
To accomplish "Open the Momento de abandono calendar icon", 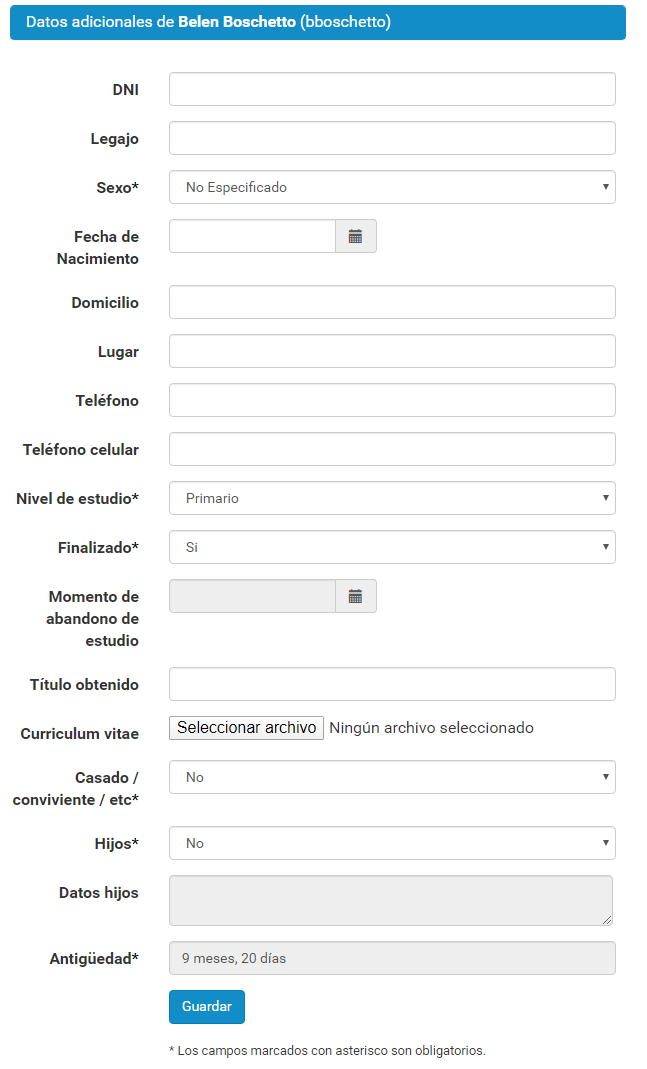I will coord(355,597).
